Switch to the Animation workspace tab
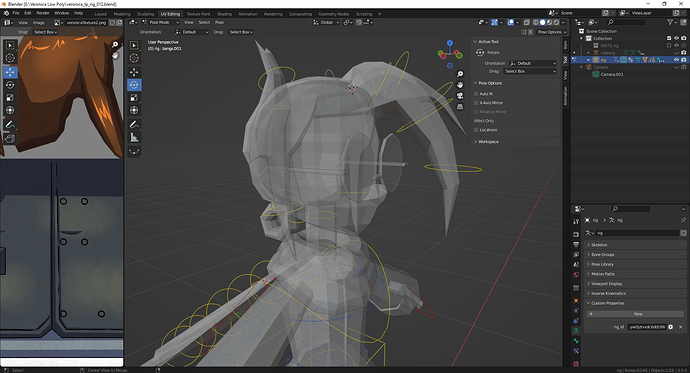 (248, 14)
